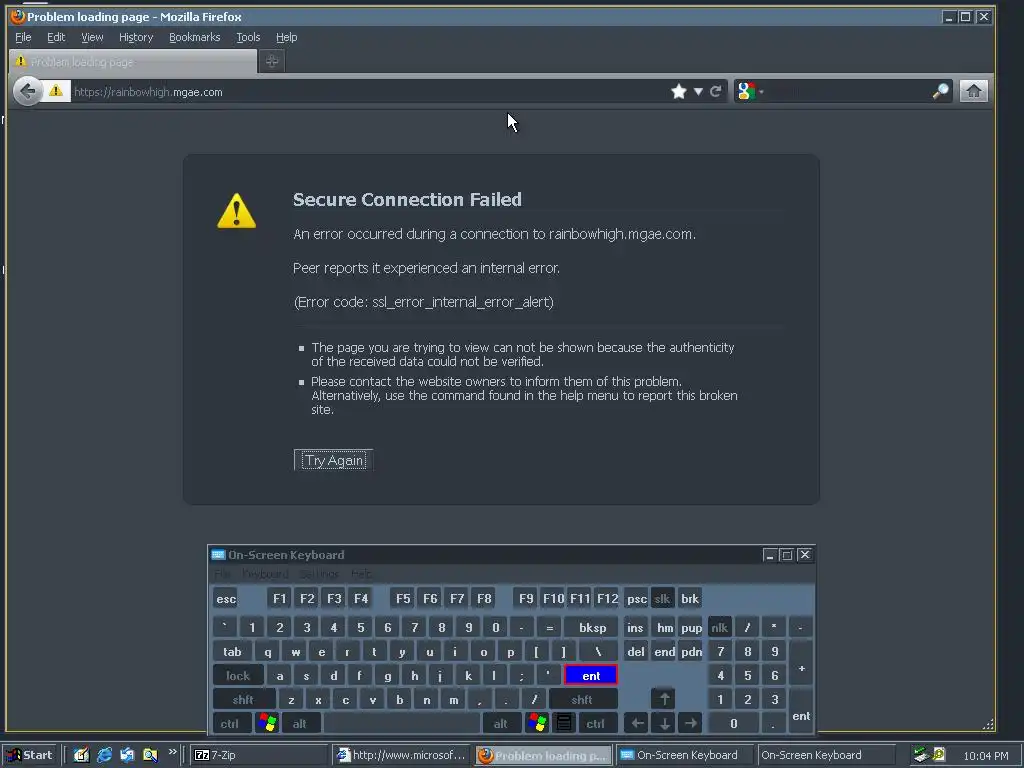Viewport: 1024px width, 768px height.
Task: Toggle the left alt key
Action: [x=299, y=724]
